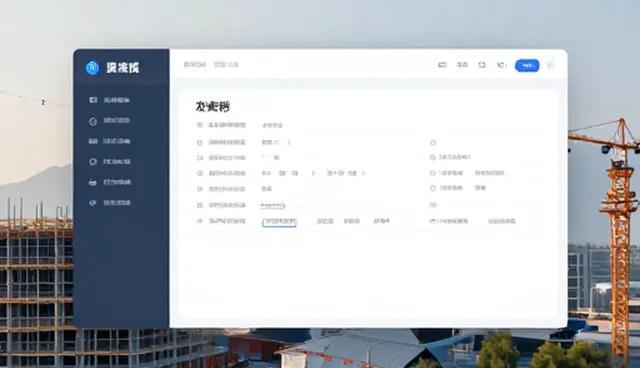
Task: Click the icon beginning the first form row
Action: pos(200,125)
